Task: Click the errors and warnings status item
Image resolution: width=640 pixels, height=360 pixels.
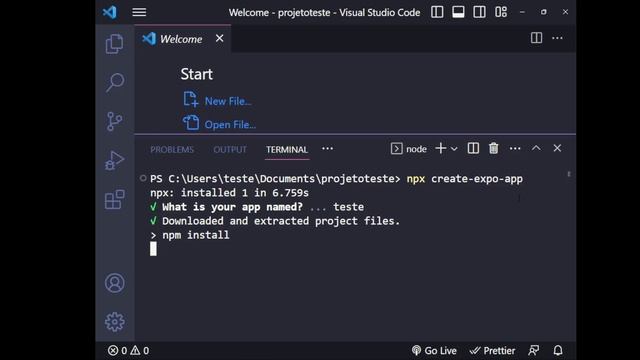Action: coord(128,351)
